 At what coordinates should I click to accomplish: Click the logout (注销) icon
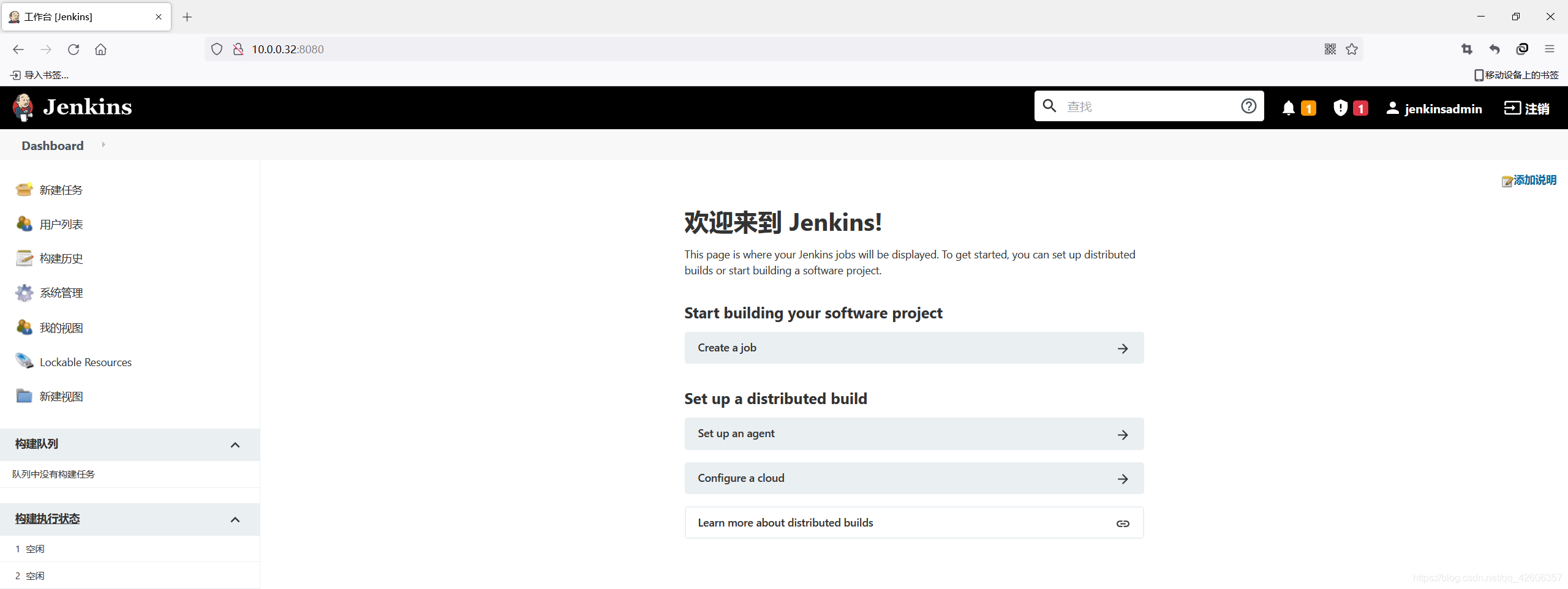[1512, 108]
